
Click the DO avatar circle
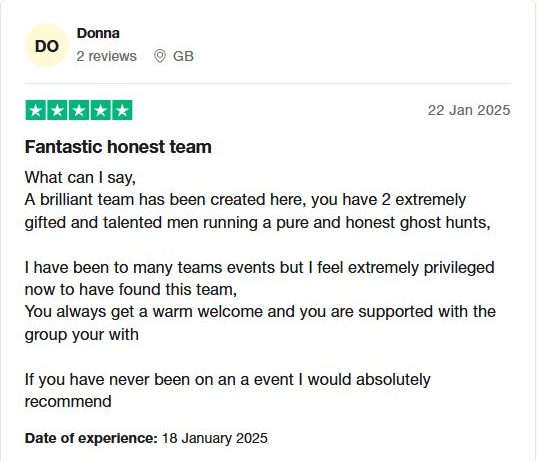click(47, 46)
